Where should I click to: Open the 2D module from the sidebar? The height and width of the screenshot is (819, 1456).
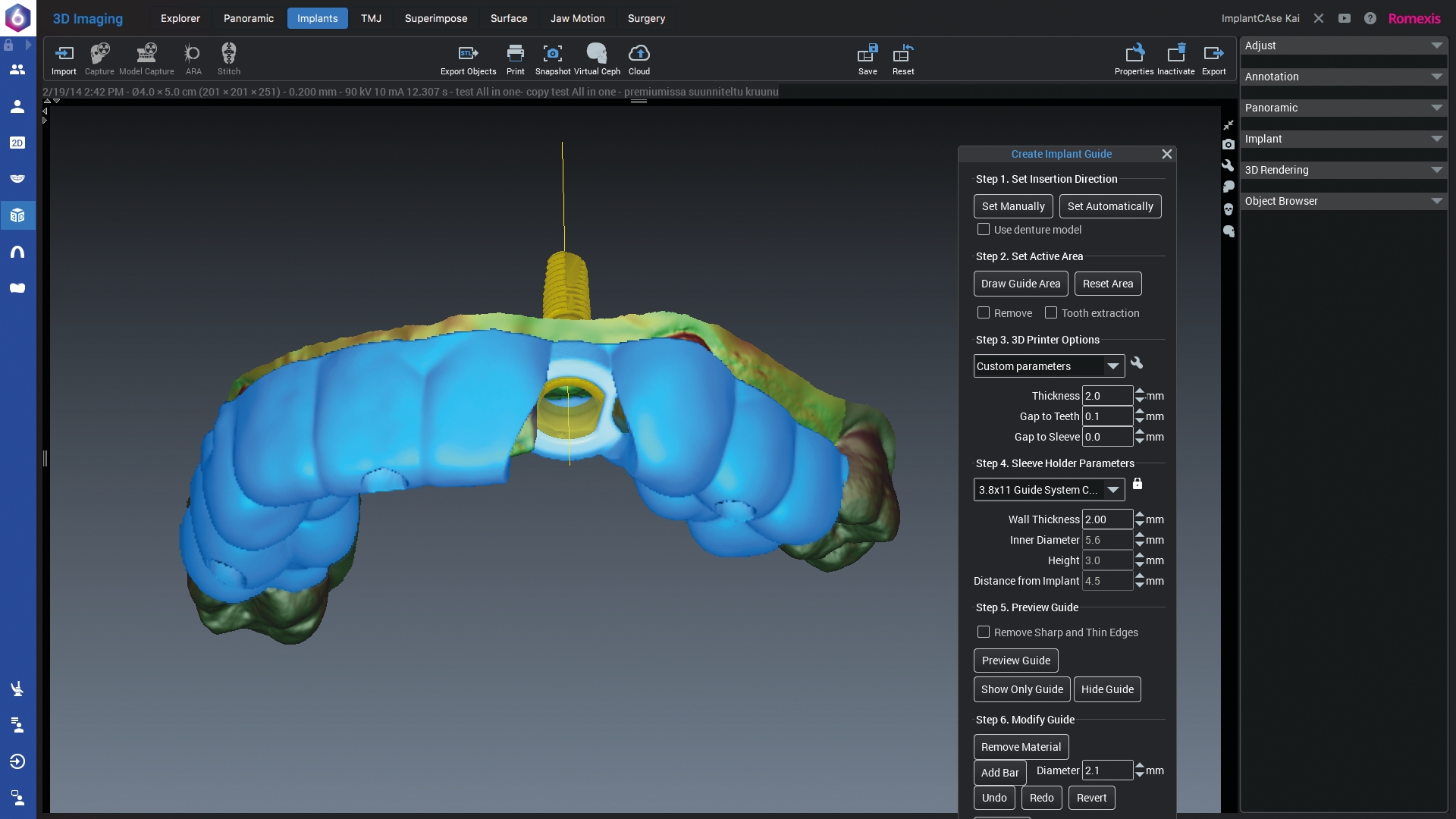click(17, 143)
